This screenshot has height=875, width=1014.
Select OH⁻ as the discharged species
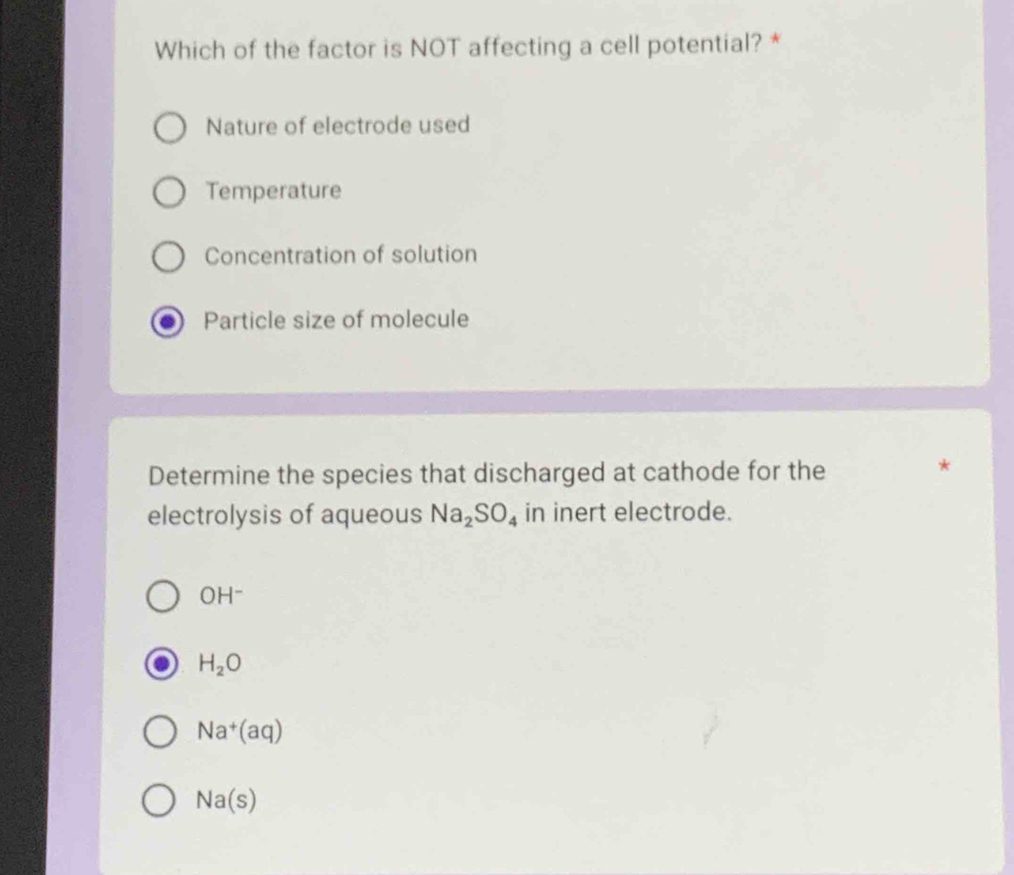(x=161, y=597)
